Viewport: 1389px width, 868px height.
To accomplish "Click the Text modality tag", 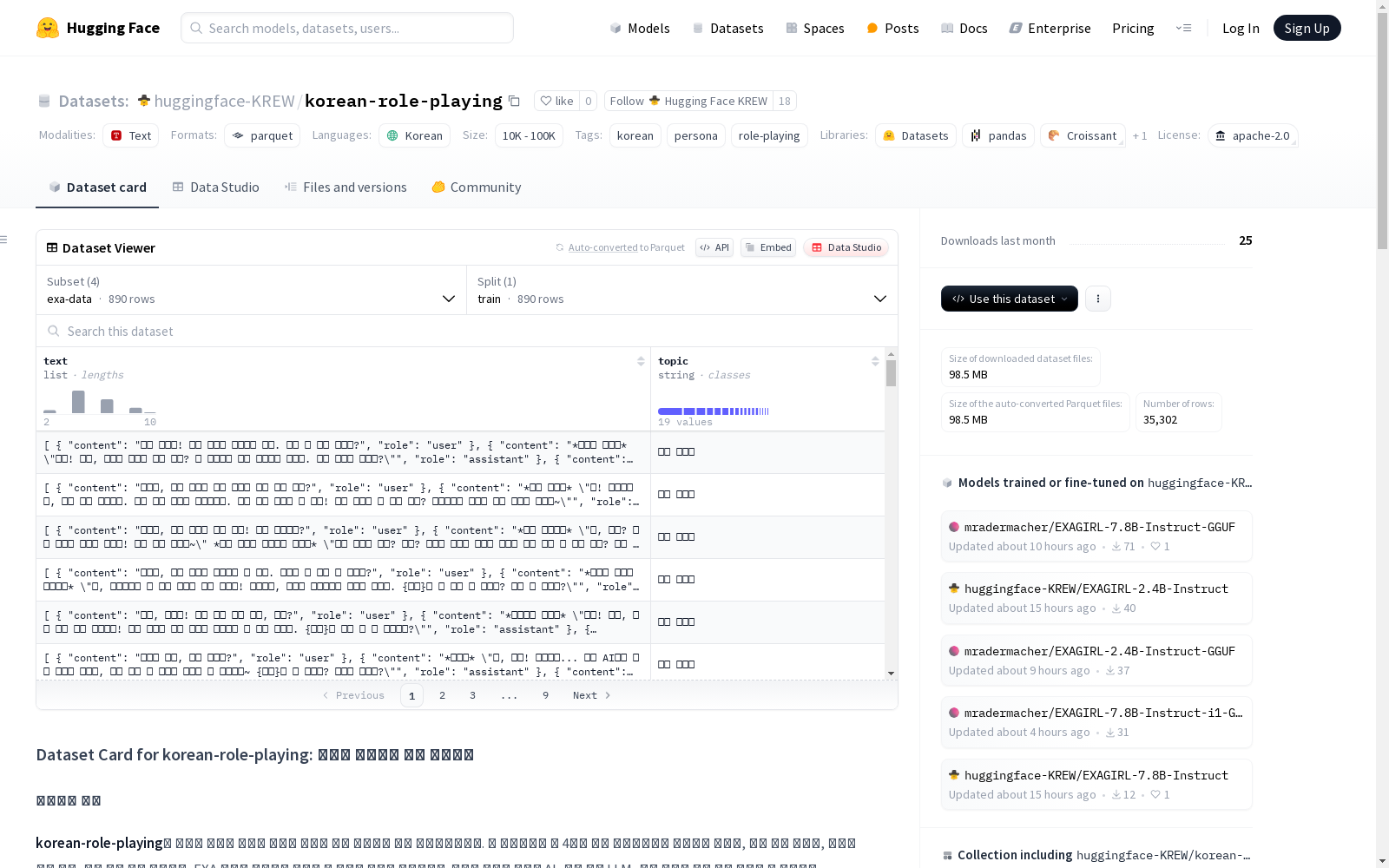I will [131, 135].
